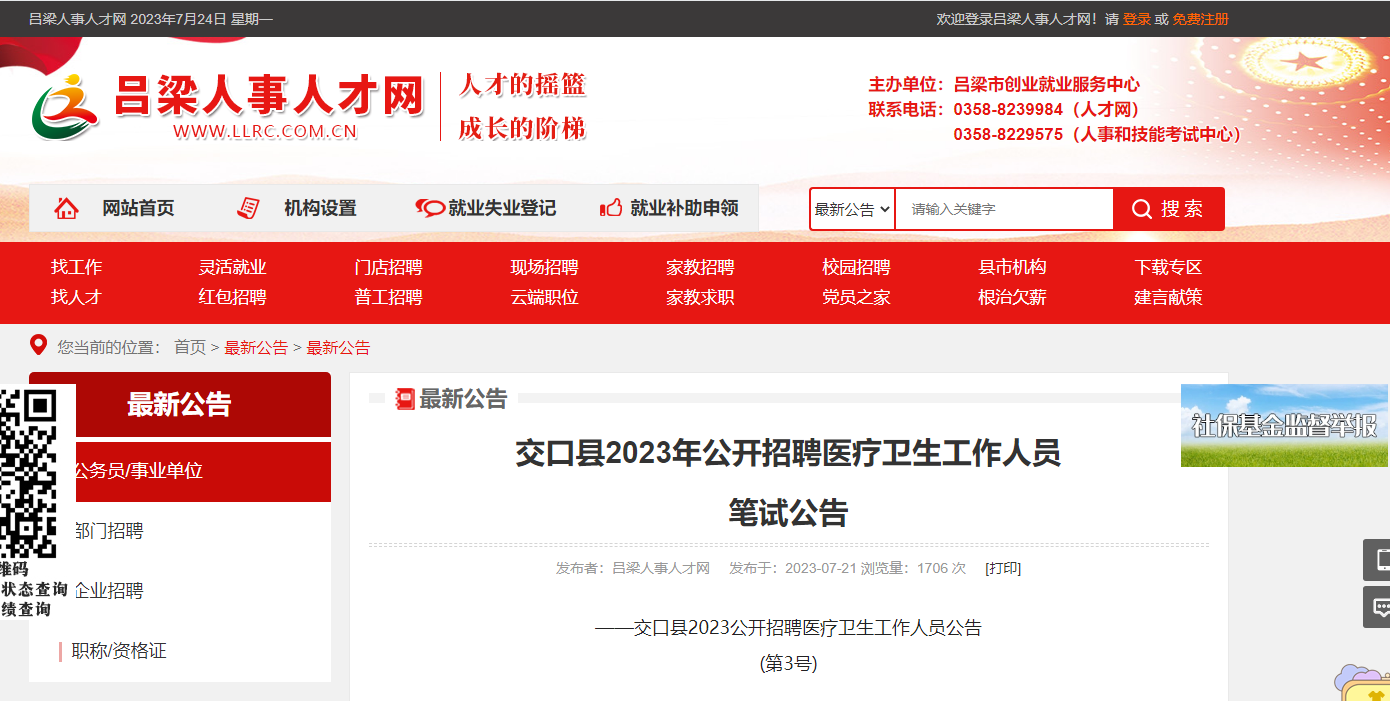Open the 社保基金监督举报 banner
This screenshot has height=701, width=1390.
1284,425
